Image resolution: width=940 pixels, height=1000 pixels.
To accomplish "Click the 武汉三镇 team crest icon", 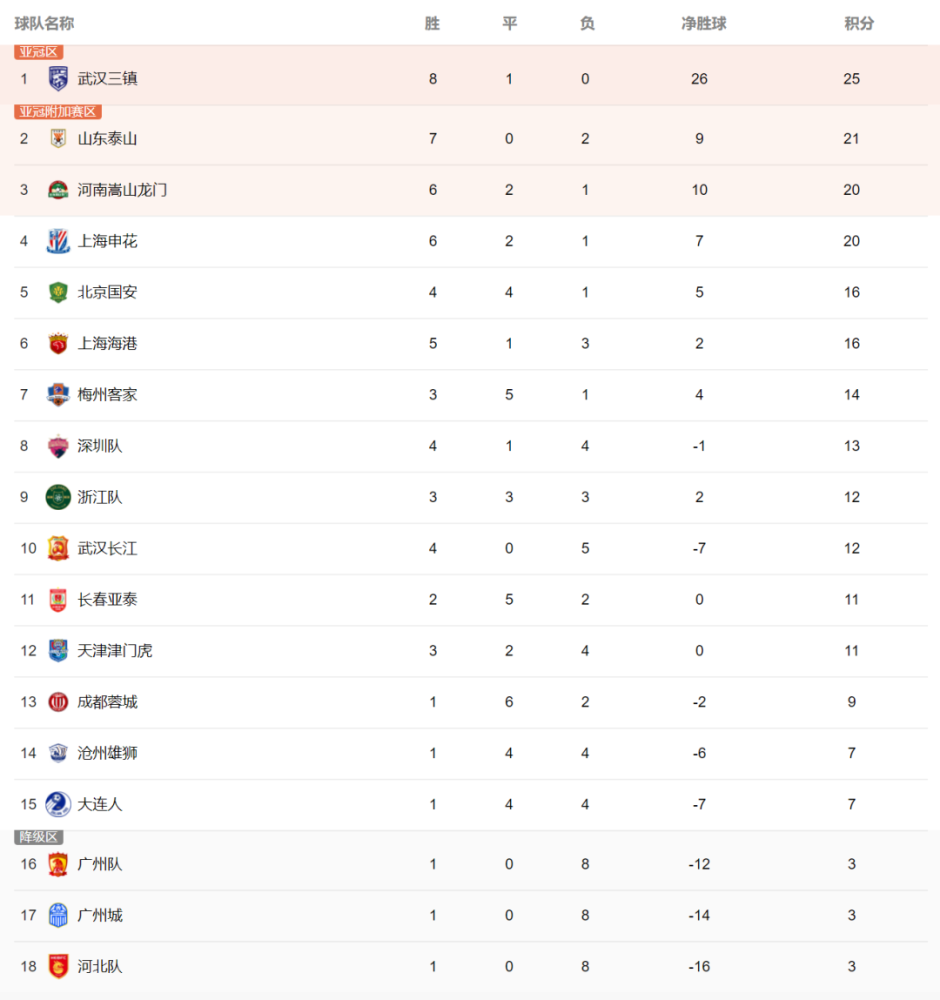I will (x=58, y=78).
